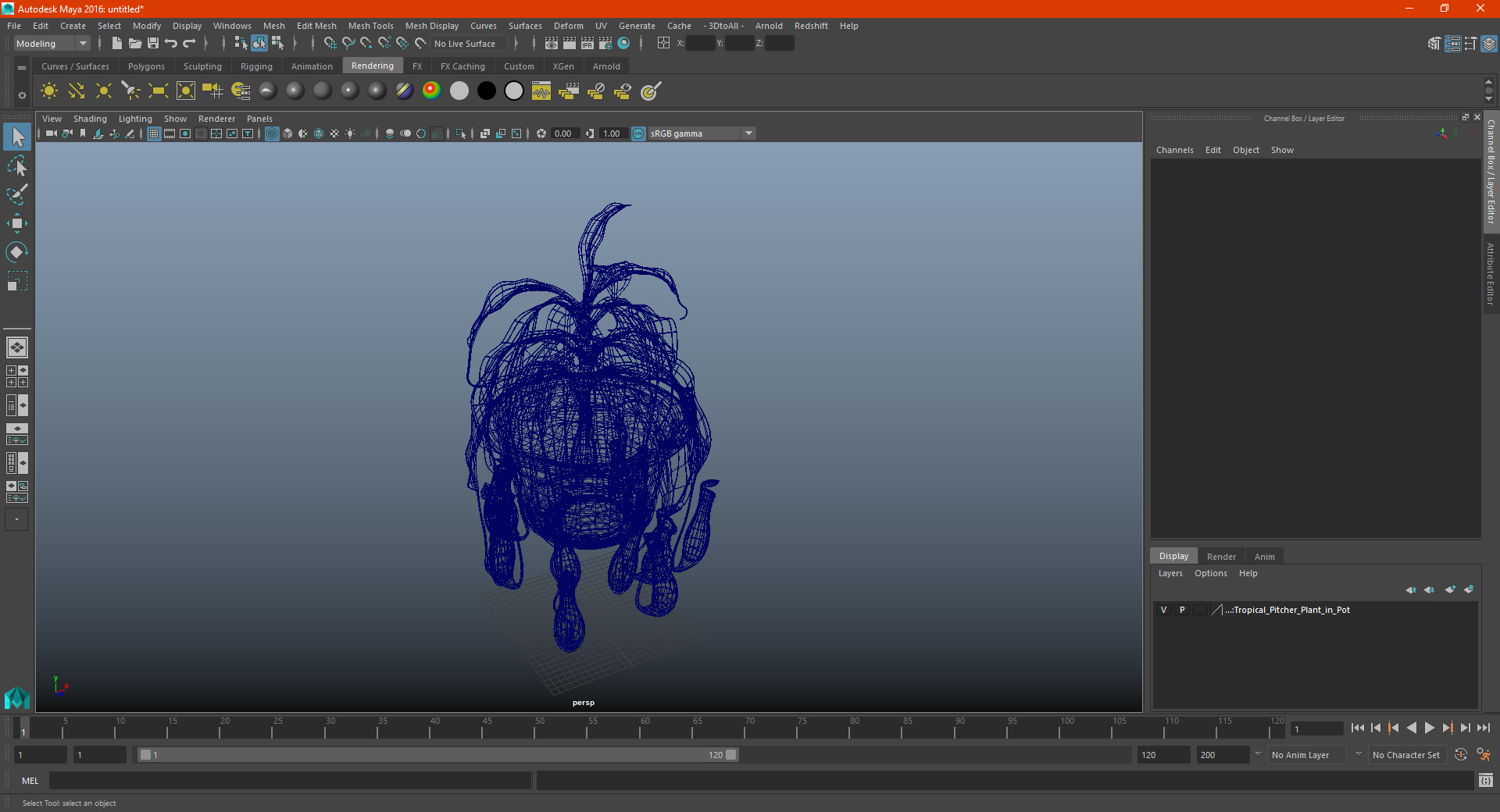Switch to the Animation shelf tab
The height and width of the screenshot is (812, 1500).
(x=312, y=66)
